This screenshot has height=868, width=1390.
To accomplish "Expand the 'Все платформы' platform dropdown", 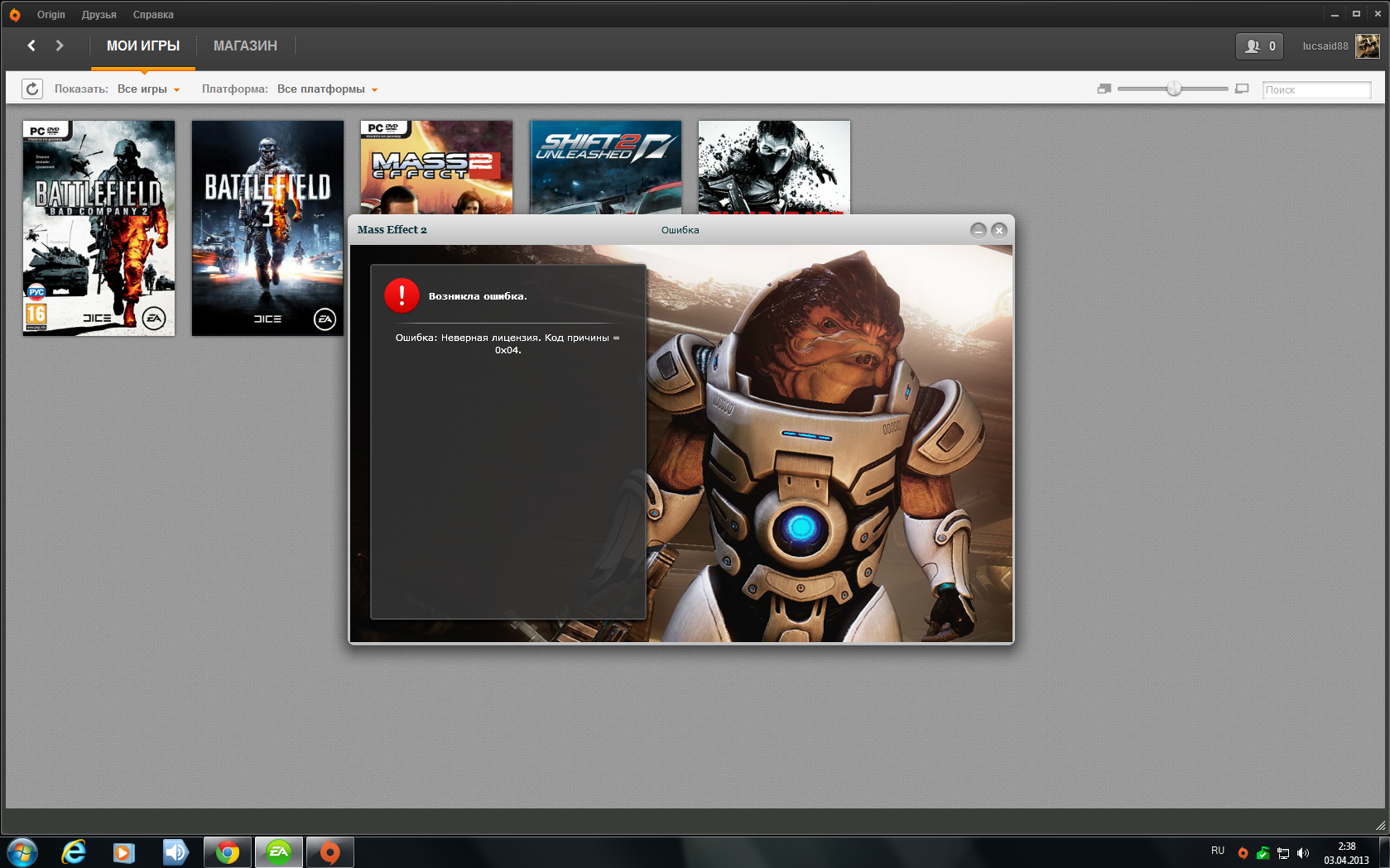I will coord(327,89).
